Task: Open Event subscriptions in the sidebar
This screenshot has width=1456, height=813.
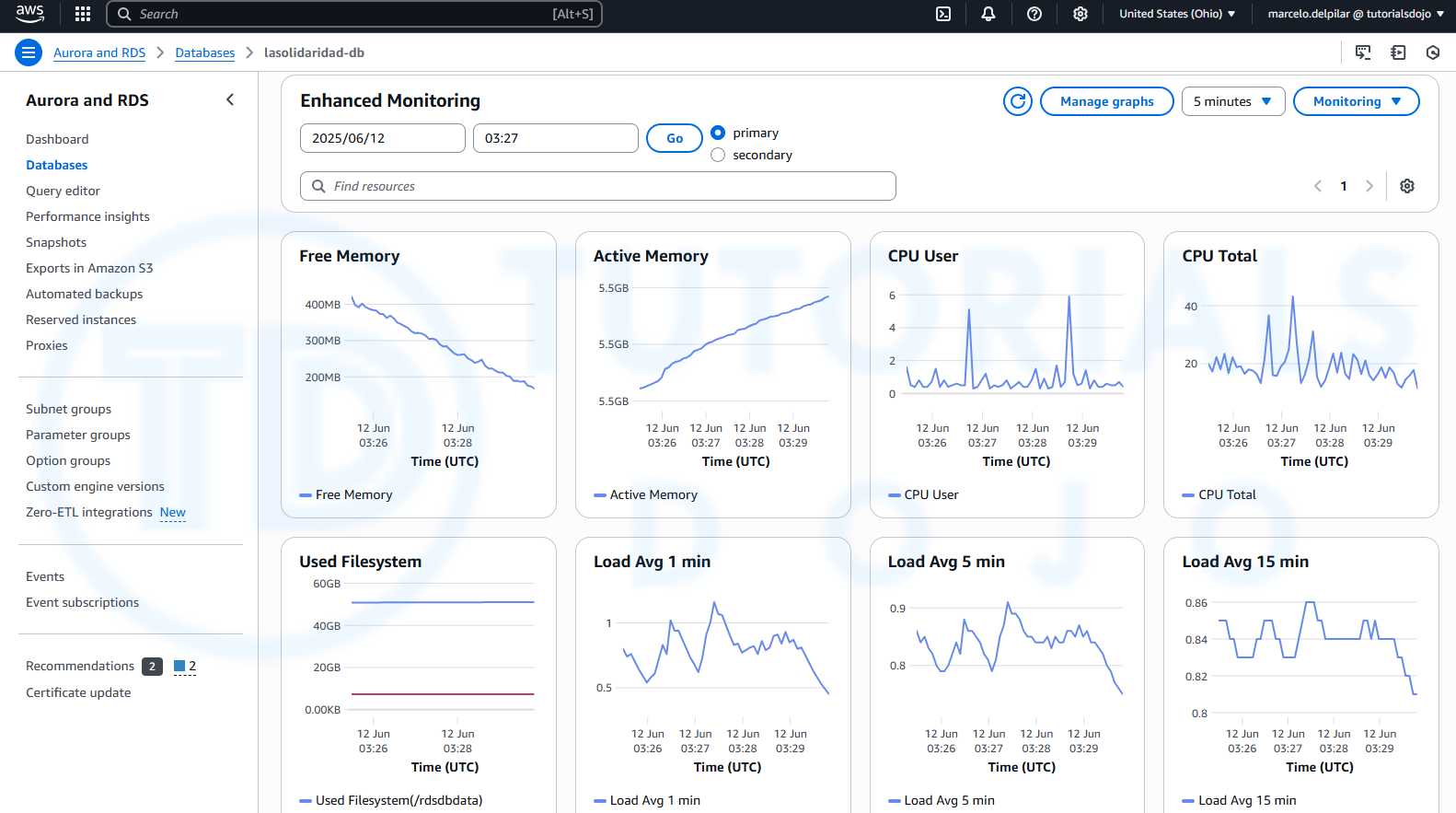Action: (x=82, y=602)
